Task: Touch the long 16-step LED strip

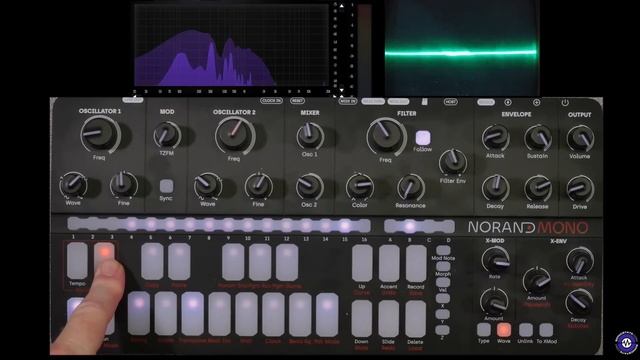Action: [x=219, y=225]
